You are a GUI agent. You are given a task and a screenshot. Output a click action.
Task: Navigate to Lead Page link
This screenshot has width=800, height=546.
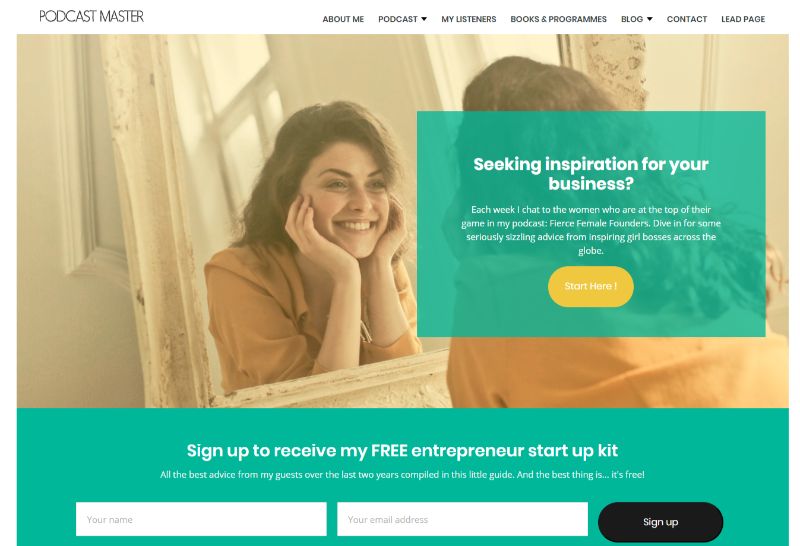click(x=743, y=19)
